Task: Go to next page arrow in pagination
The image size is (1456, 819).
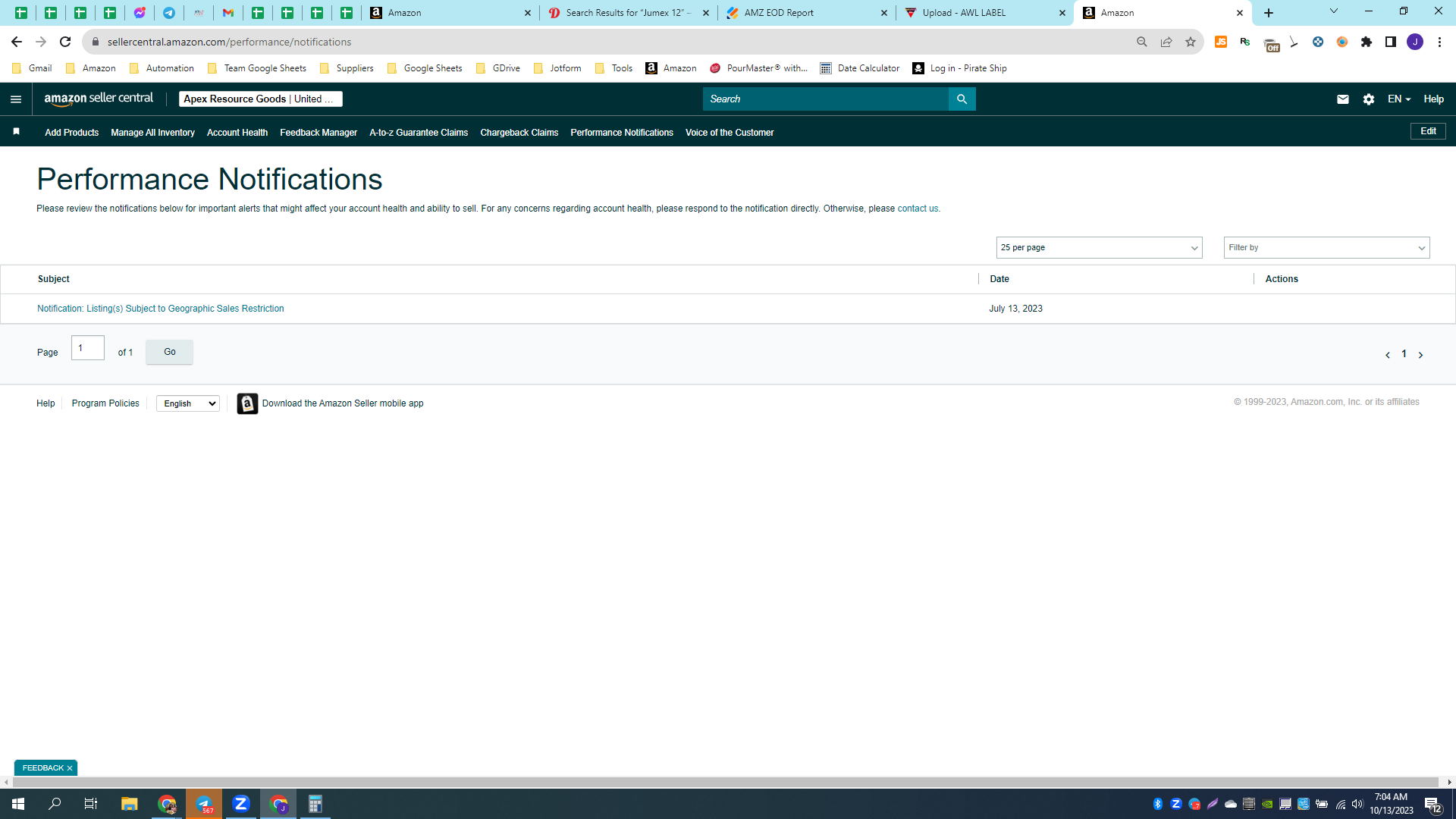Action: (x=1420, y=355)
